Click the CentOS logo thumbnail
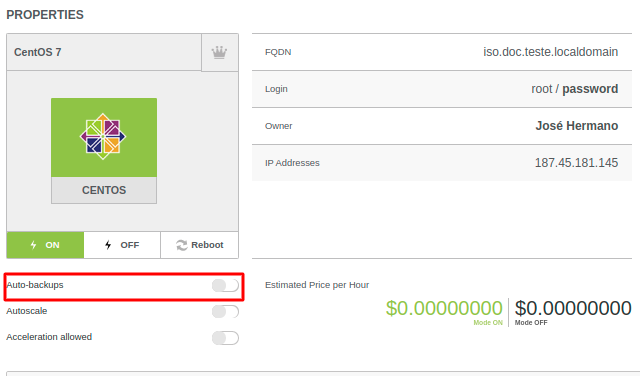Image resolution: width=640 pixels, height=376 pixels. coord(104,137)
